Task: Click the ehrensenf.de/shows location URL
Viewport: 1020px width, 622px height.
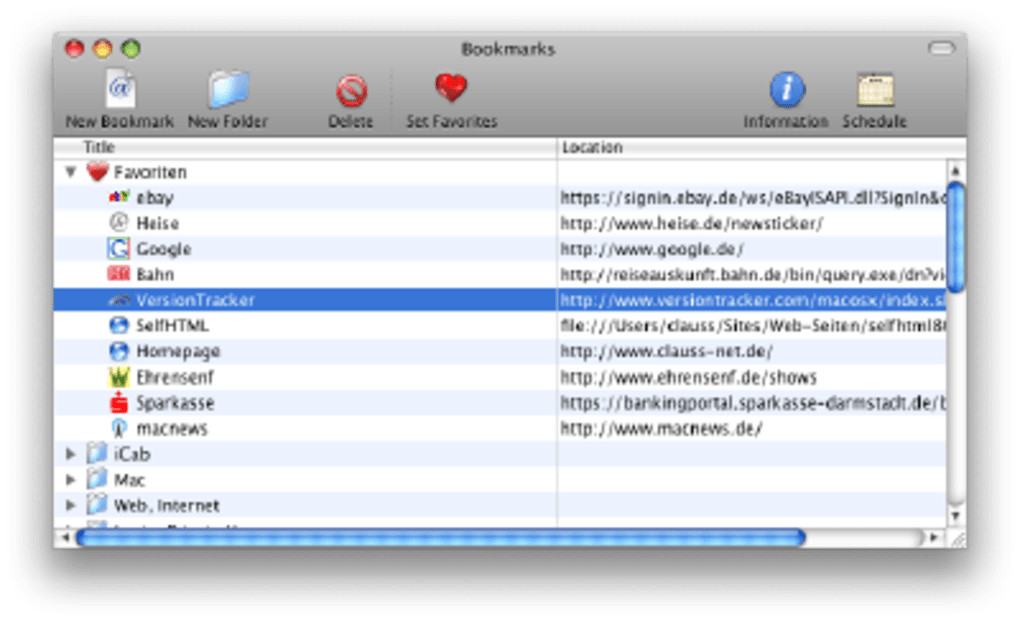Action: tap(688, 377)
